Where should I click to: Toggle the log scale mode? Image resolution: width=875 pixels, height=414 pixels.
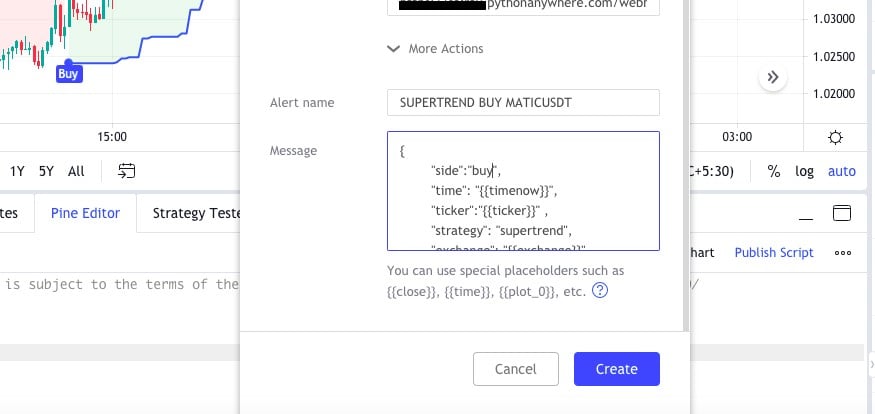804,171
